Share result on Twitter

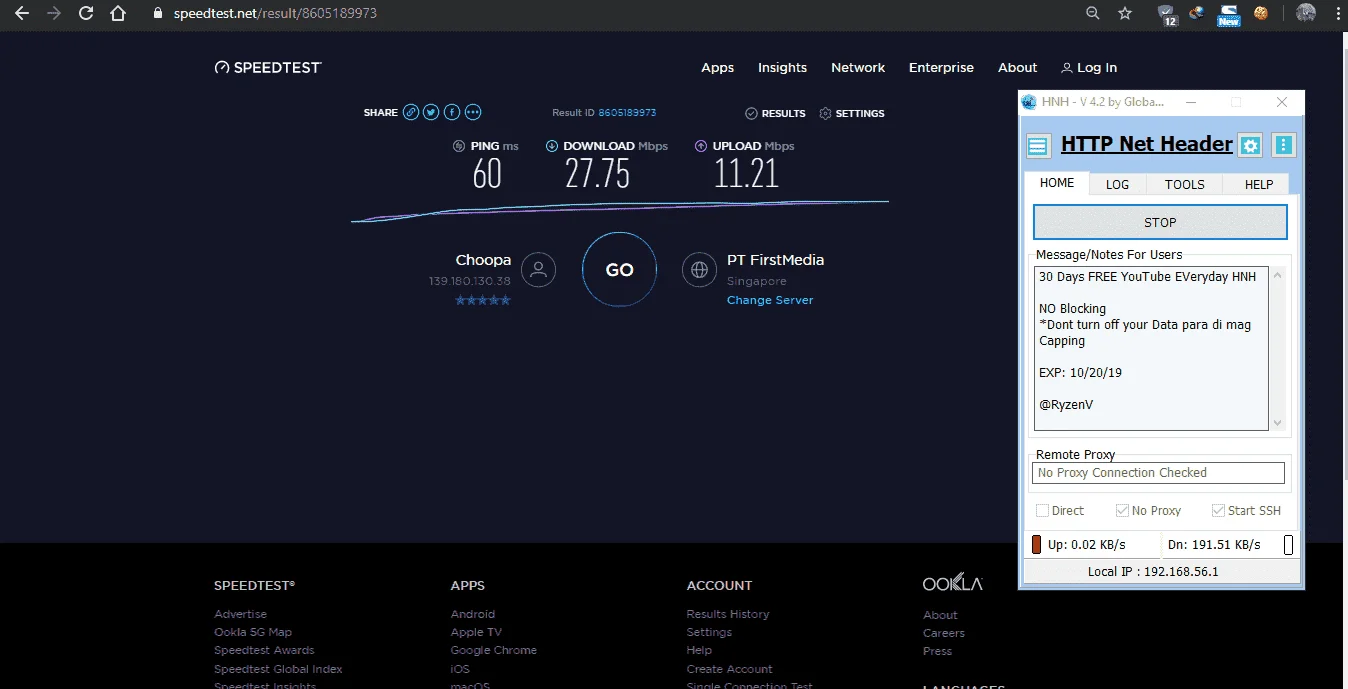431,113
